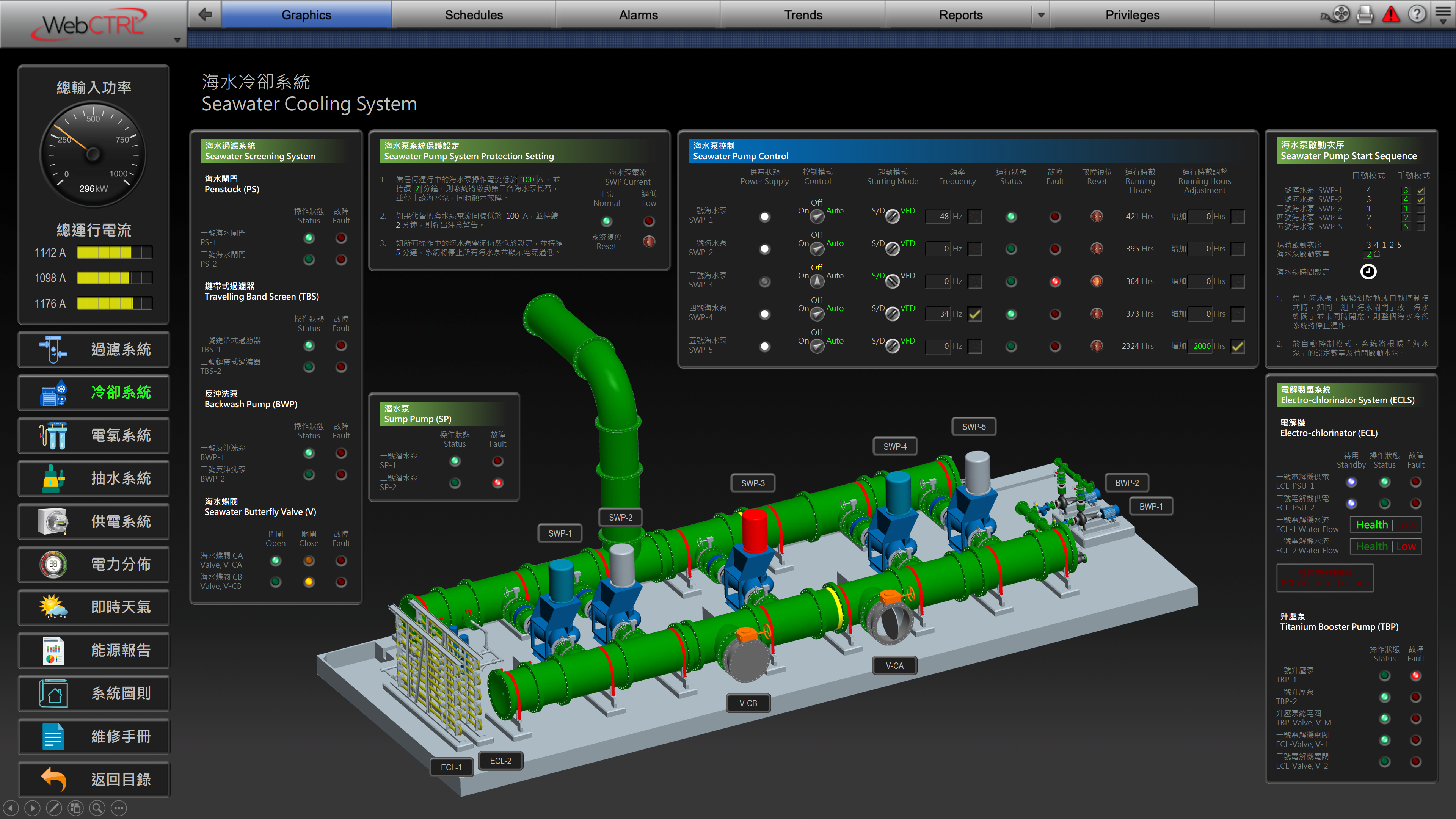Click the SWP-5 running hours 2000 field

[x=1201, y=347]
